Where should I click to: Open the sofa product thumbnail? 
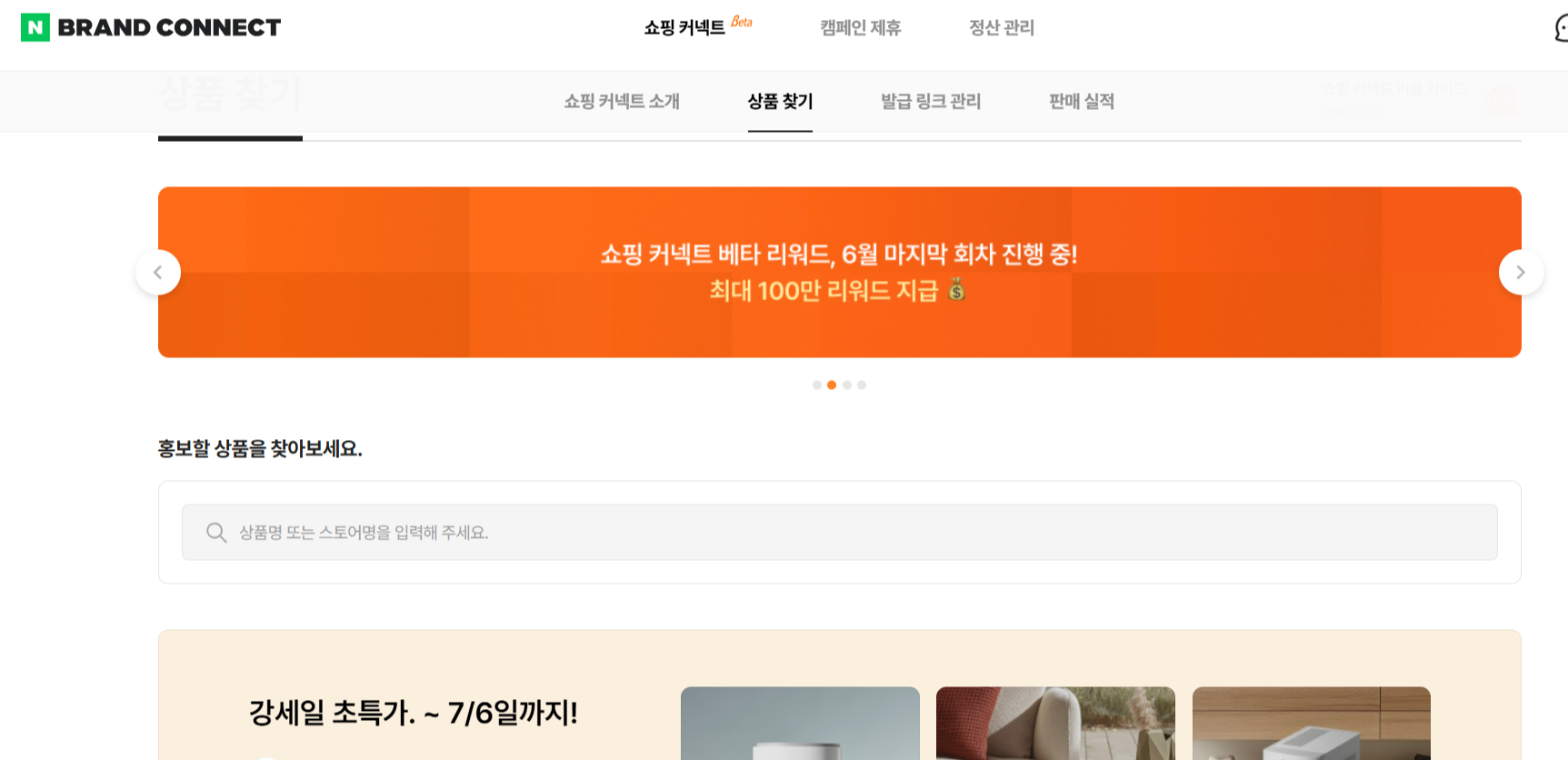(x=1055, y=723)
